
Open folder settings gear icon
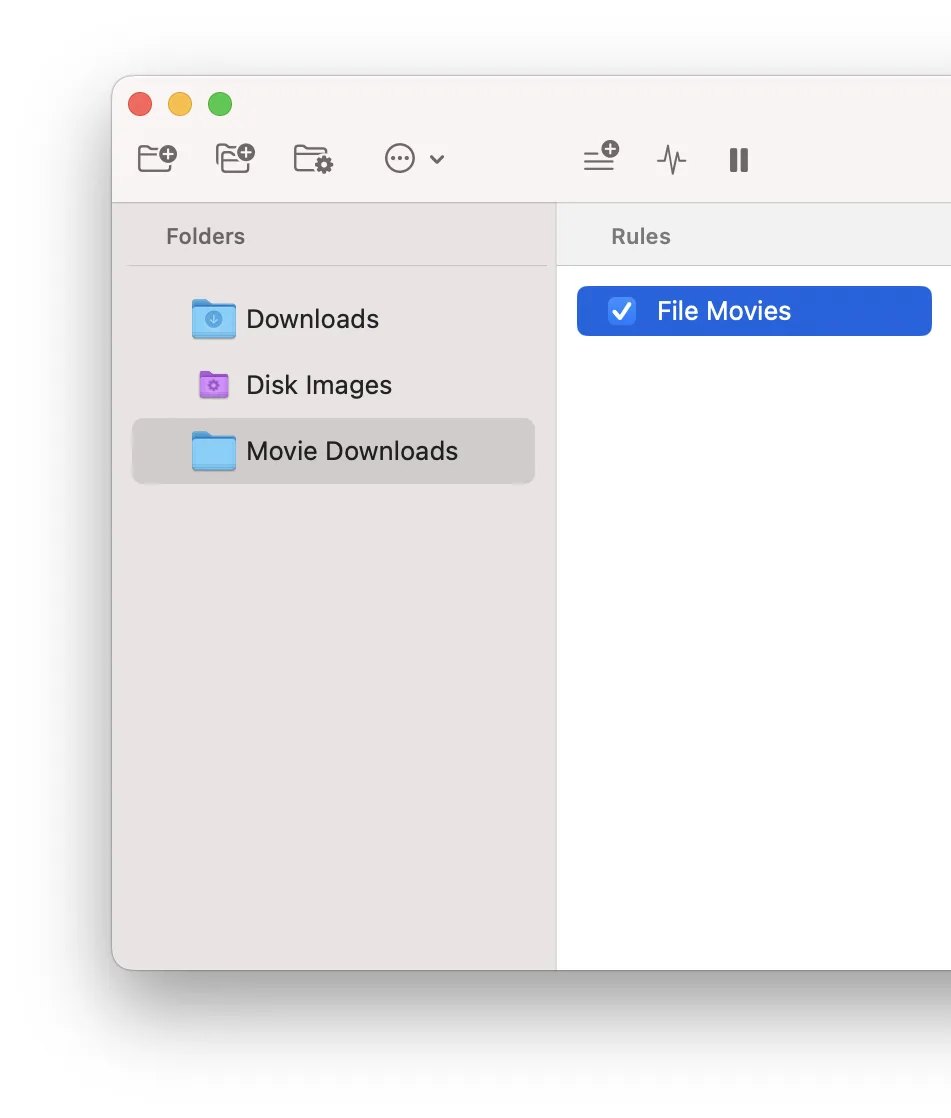point(313,159)
